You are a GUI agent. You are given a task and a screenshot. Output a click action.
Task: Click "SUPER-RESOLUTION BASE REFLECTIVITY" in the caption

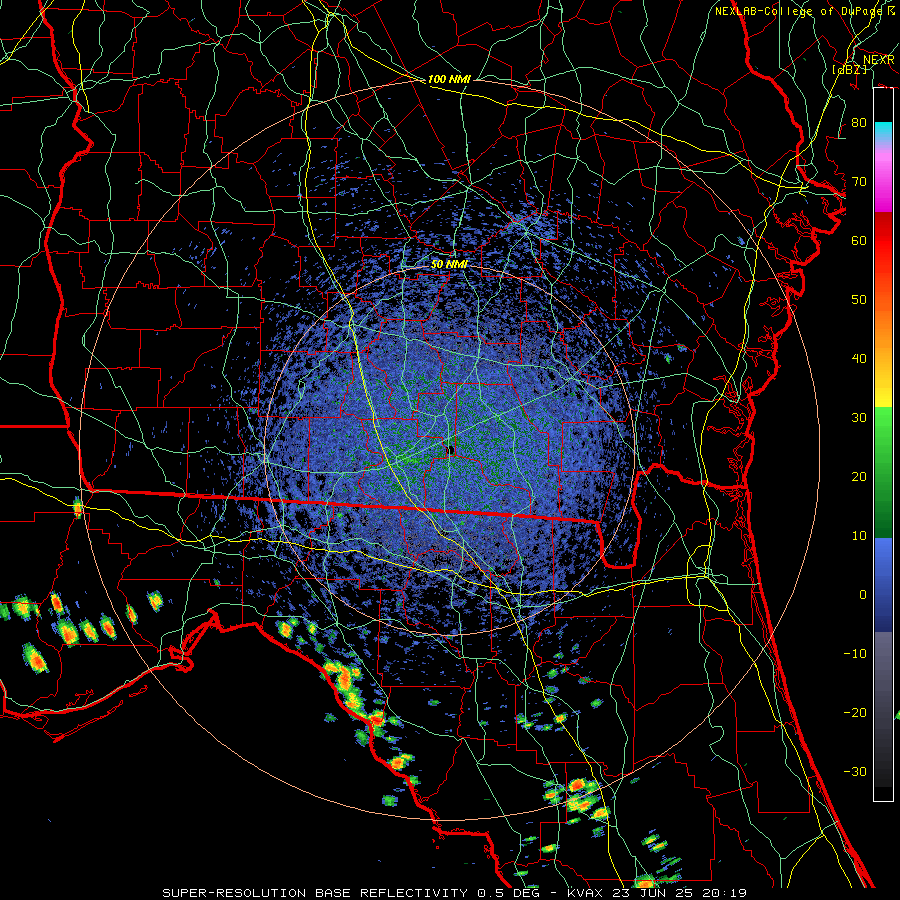pyautogui.click(x=315, y=893)
